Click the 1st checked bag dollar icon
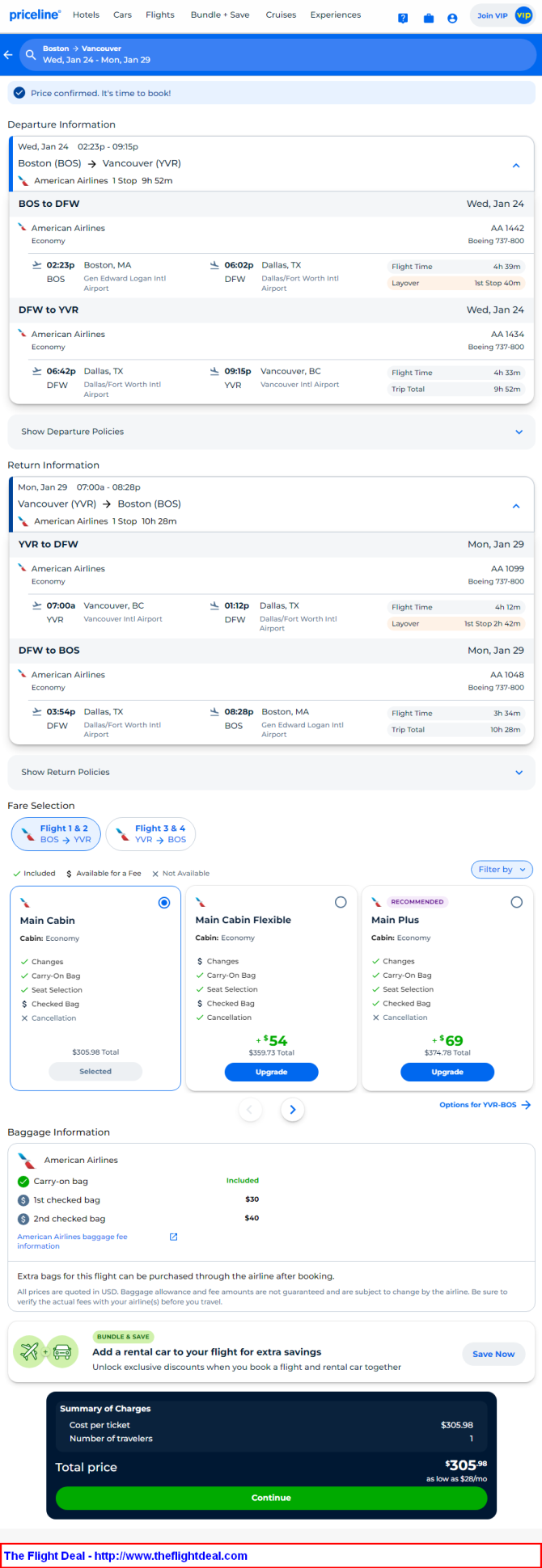This screenshot has width=542, height=1568. click(x=23, y=1200)
